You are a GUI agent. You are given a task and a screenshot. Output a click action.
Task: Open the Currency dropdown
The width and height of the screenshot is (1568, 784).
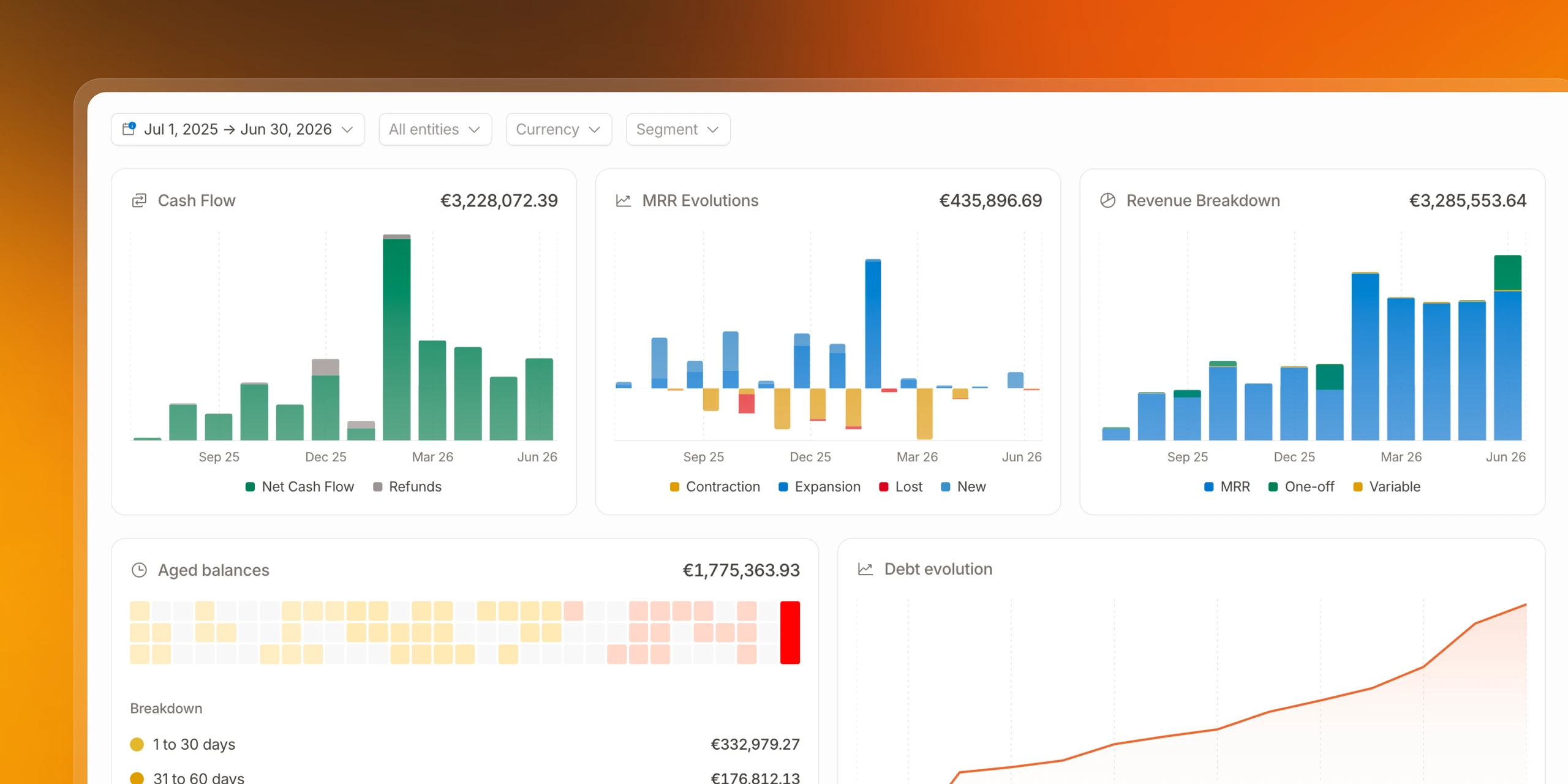click(x=559, y=129)
